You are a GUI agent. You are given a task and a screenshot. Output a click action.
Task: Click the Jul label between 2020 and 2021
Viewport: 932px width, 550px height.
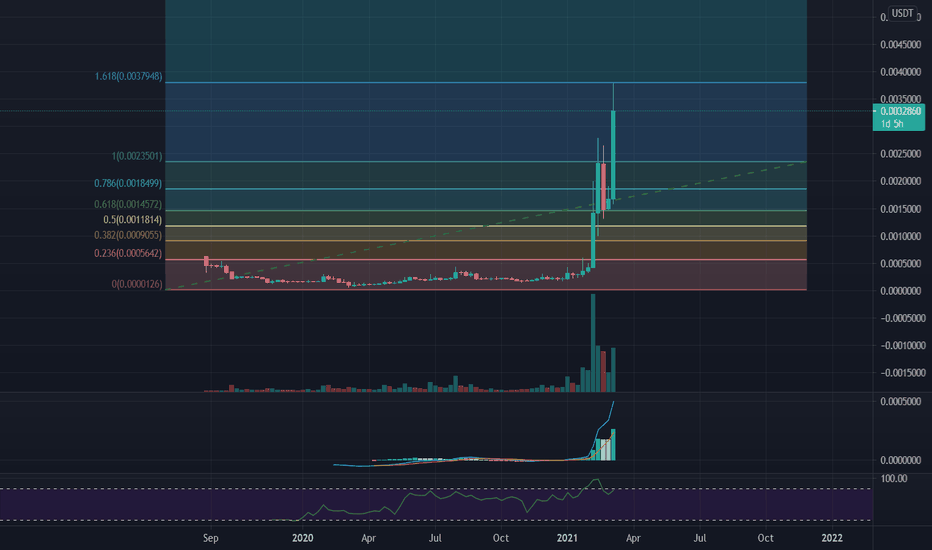click(435, 538)
